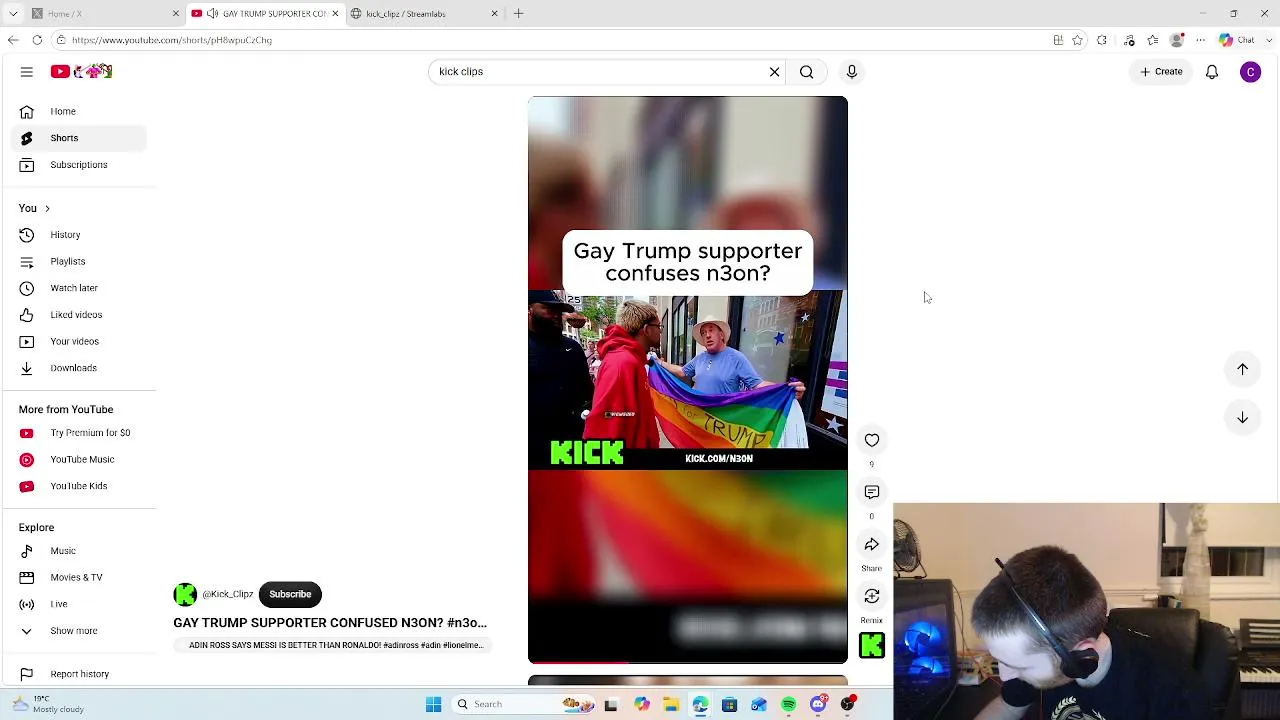Open the YouTube guide hamburger menu
Viewport: 1280px width, 720px height.
(x=27, y=72)
